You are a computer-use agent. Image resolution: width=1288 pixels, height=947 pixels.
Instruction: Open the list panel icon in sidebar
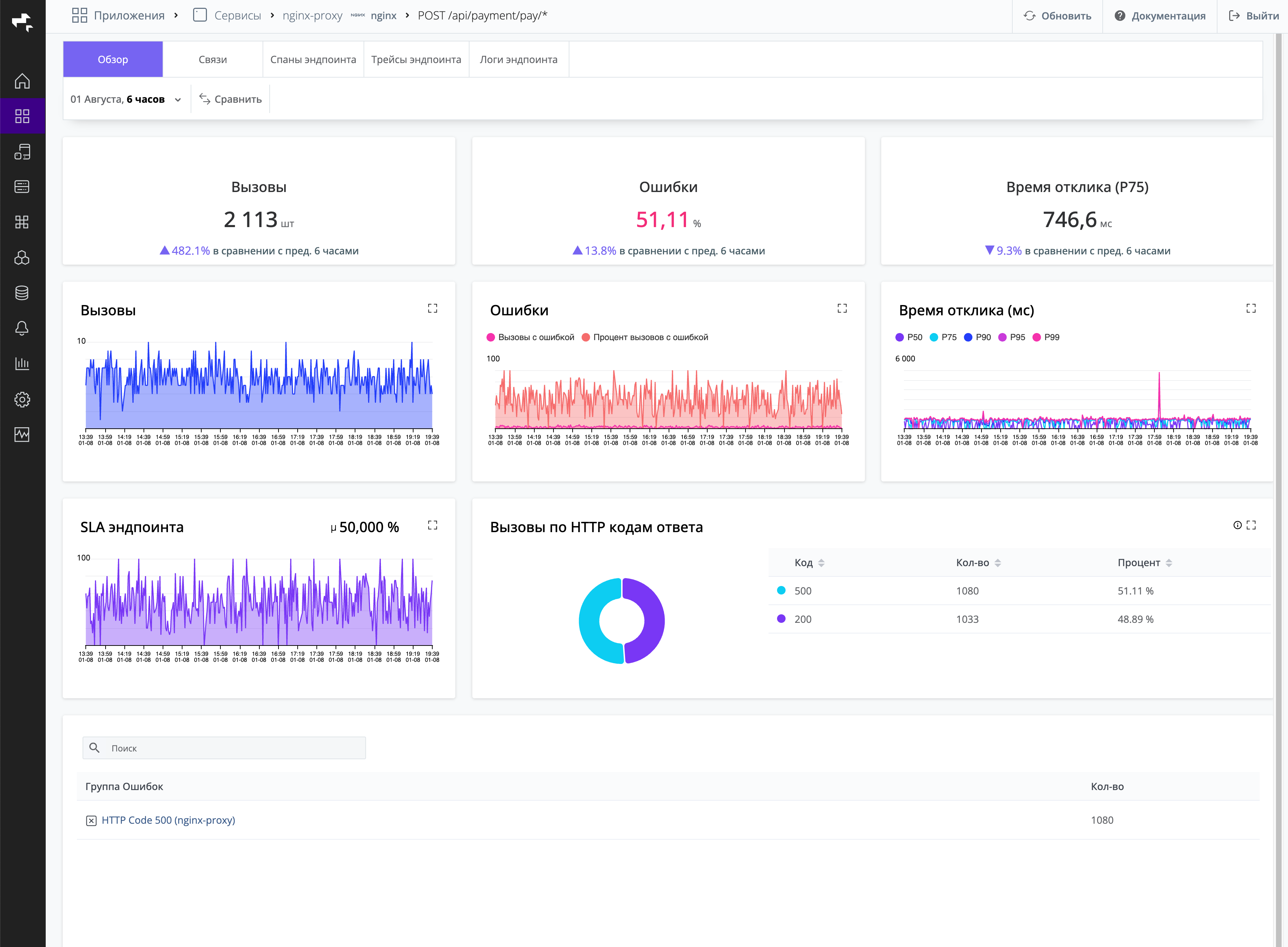22,187
